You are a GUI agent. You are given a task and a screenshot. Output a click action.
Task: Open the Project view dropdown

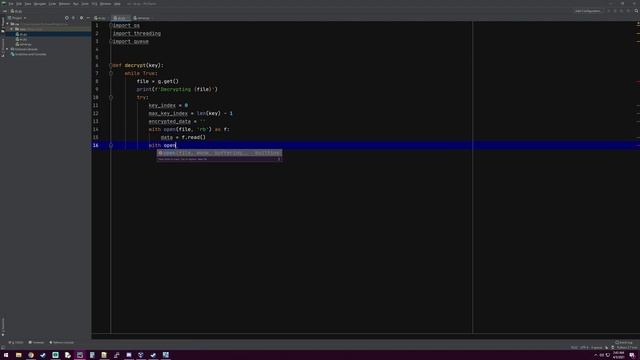click(17, 18)
